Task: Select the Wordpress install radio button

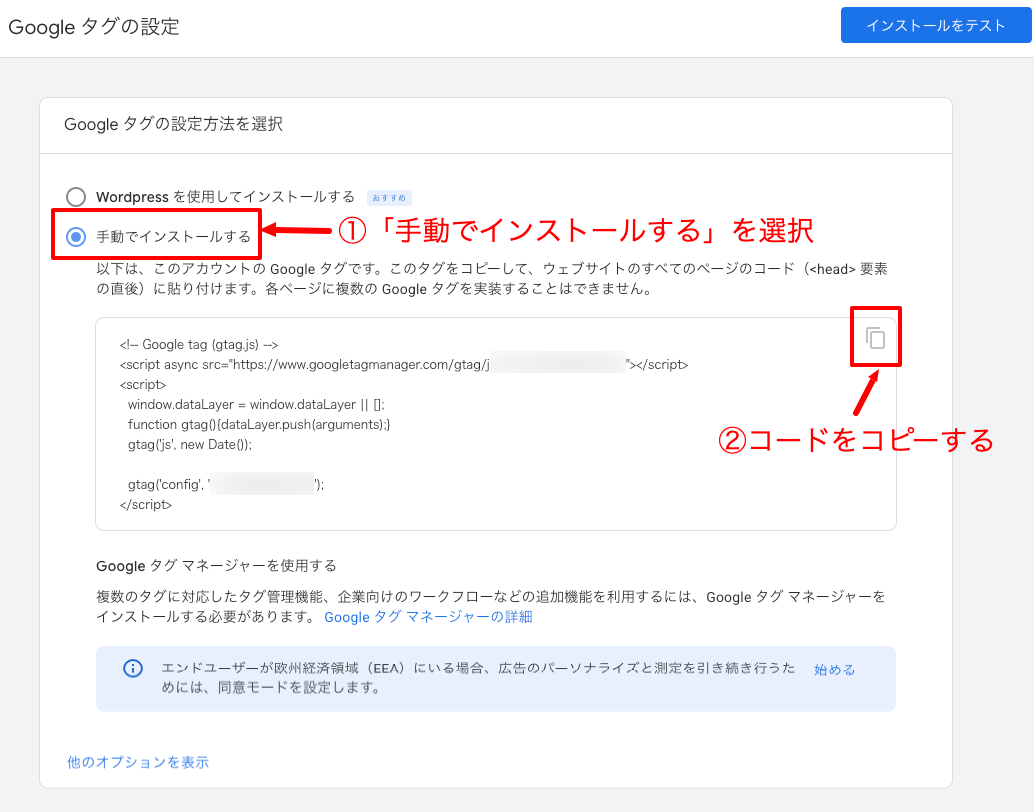Action: pyautogui.click(x=76, y=197)
